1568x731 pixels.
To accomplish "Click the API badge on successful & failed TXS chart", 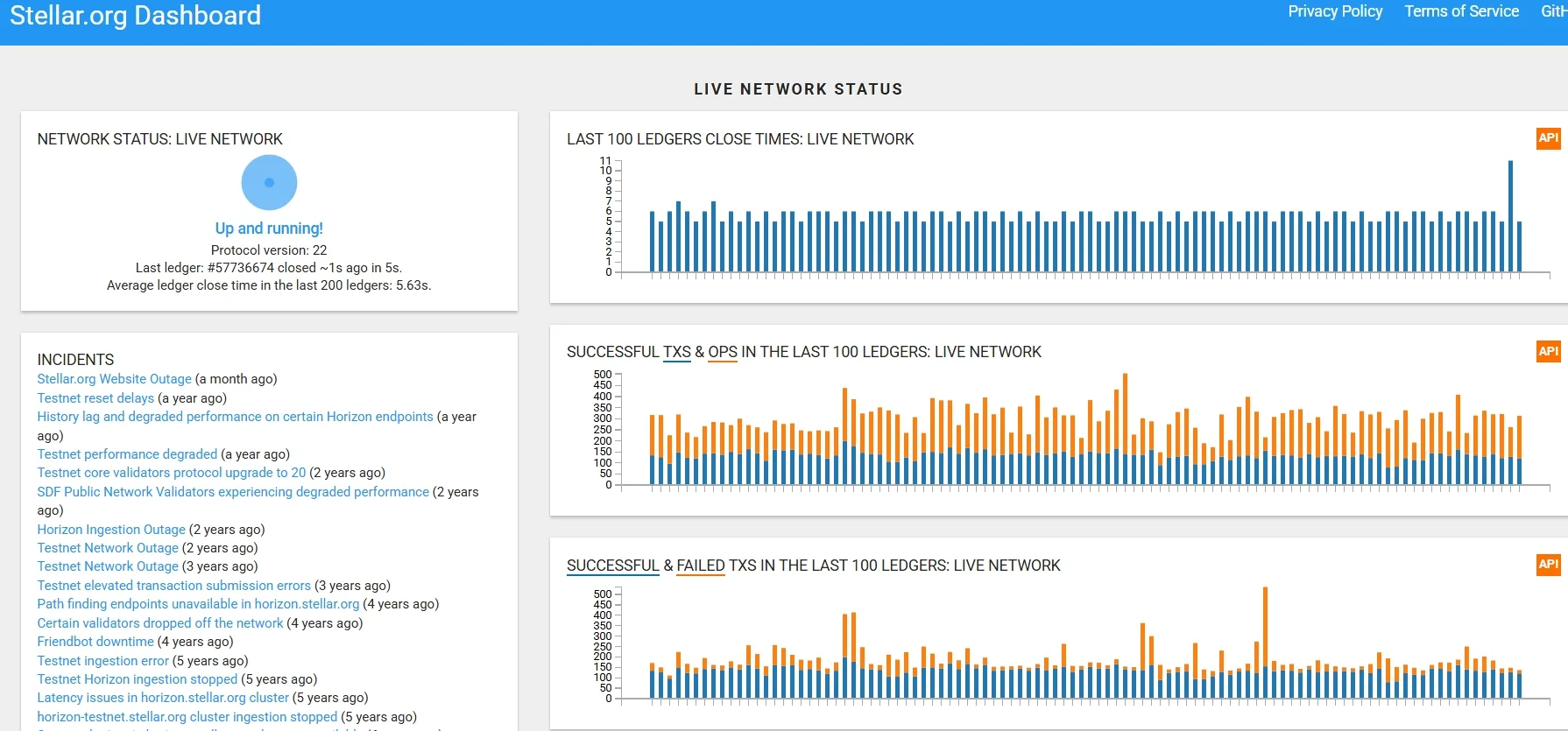I will (x=1549, y=565).
